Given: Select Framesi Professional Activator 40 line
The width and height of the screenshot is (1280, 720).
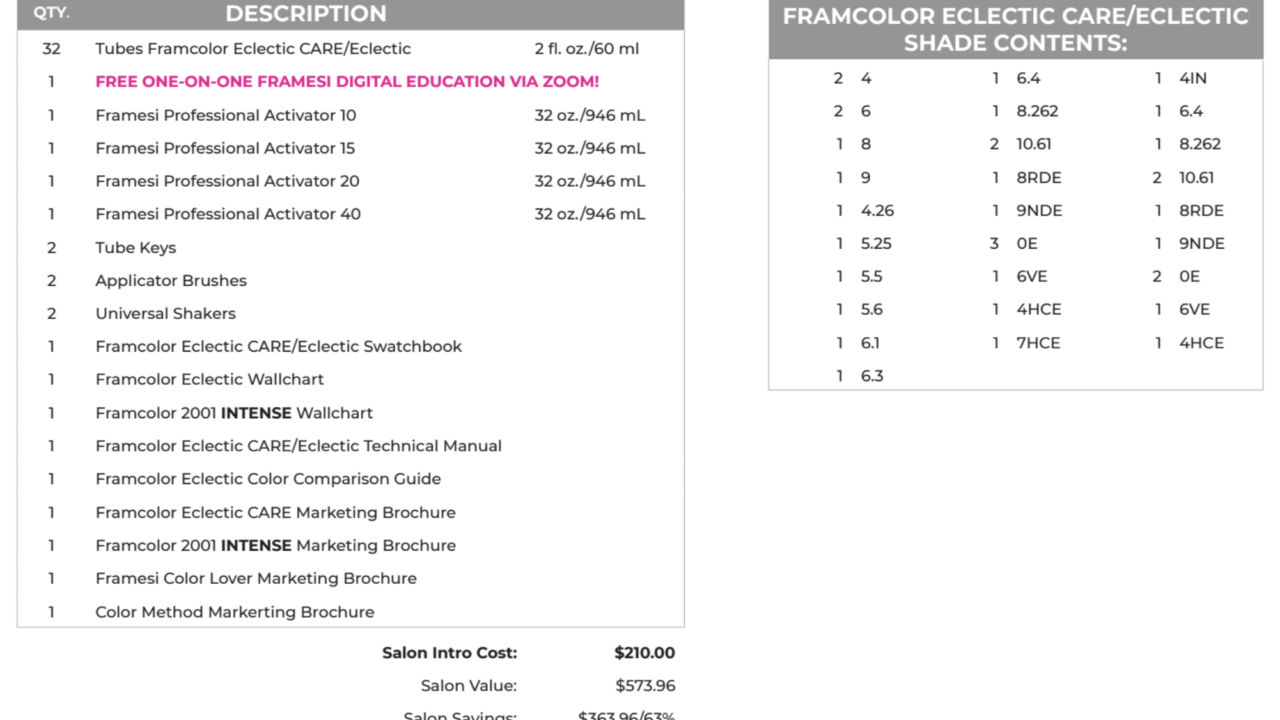Looking at the screenshot, I should click(x=228, y=214).
